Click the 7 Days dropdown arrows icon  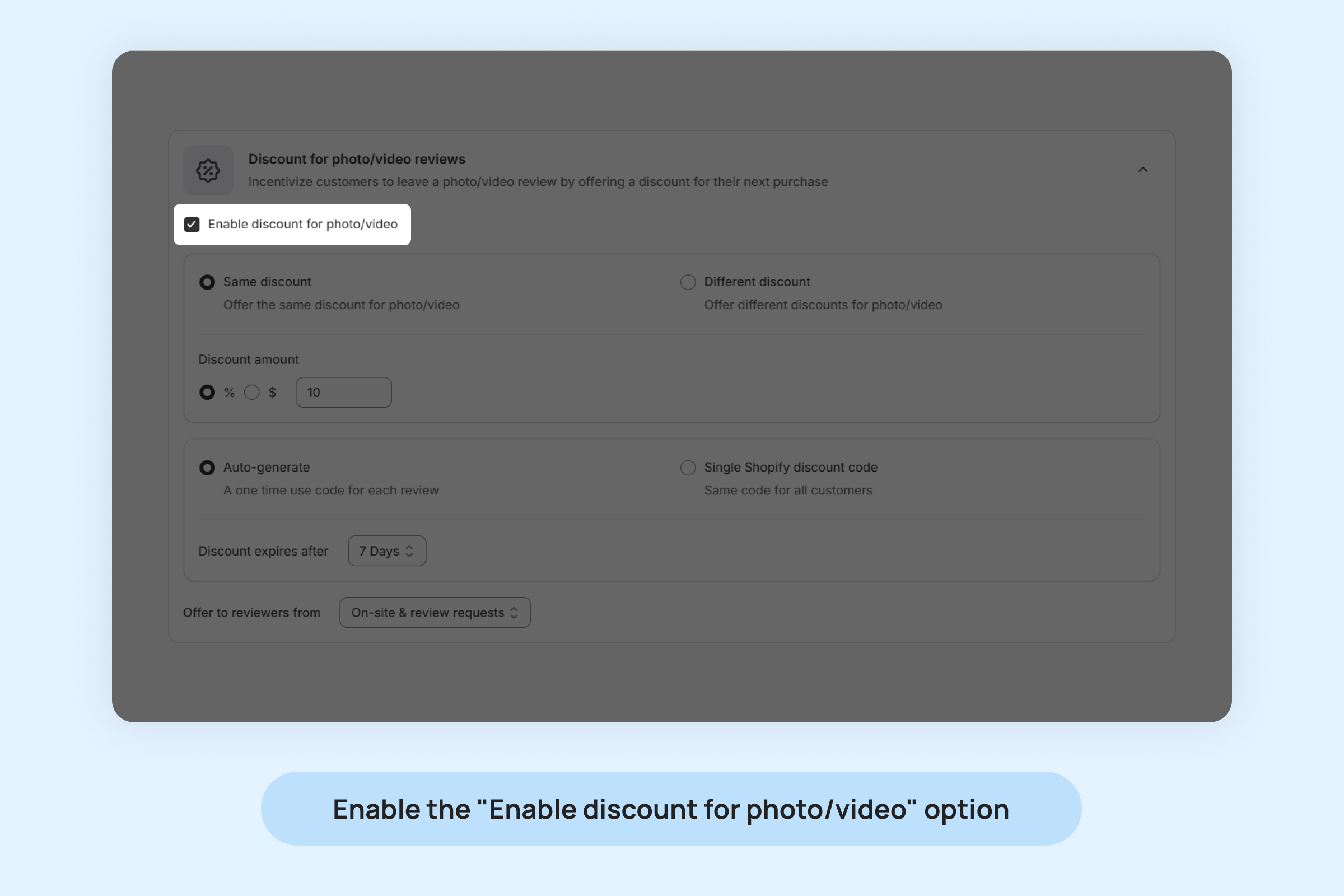[x=409, y=552]
